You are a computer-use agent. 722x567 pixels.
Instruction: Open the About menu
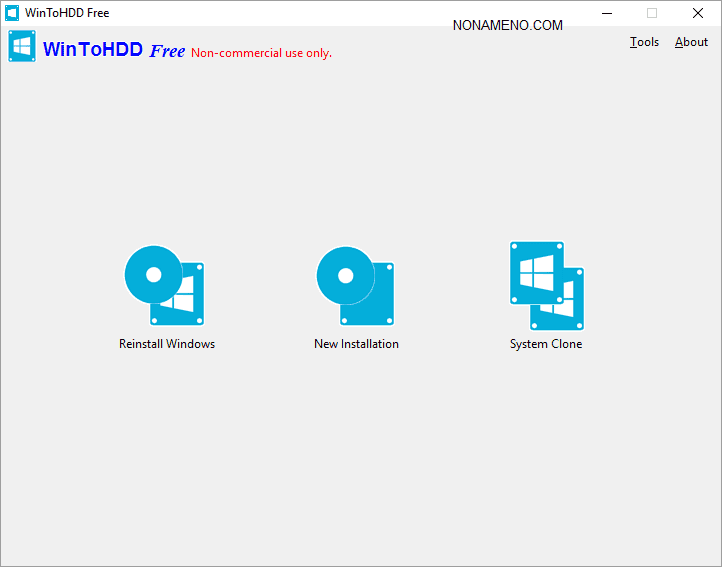pos(691,42)
